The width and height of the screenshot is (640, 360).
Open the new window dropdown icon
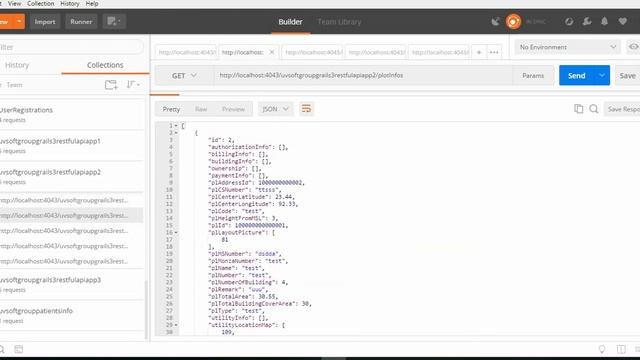114,22
